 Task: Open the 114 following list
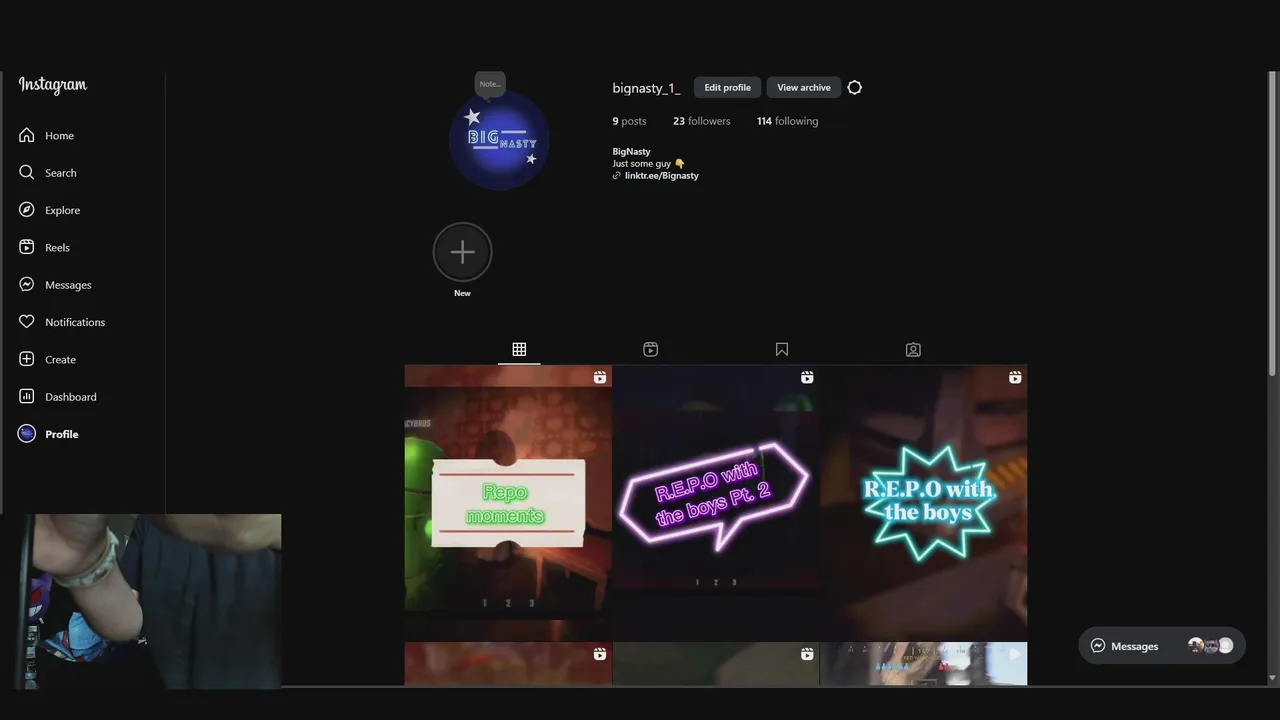click(787, 121)
